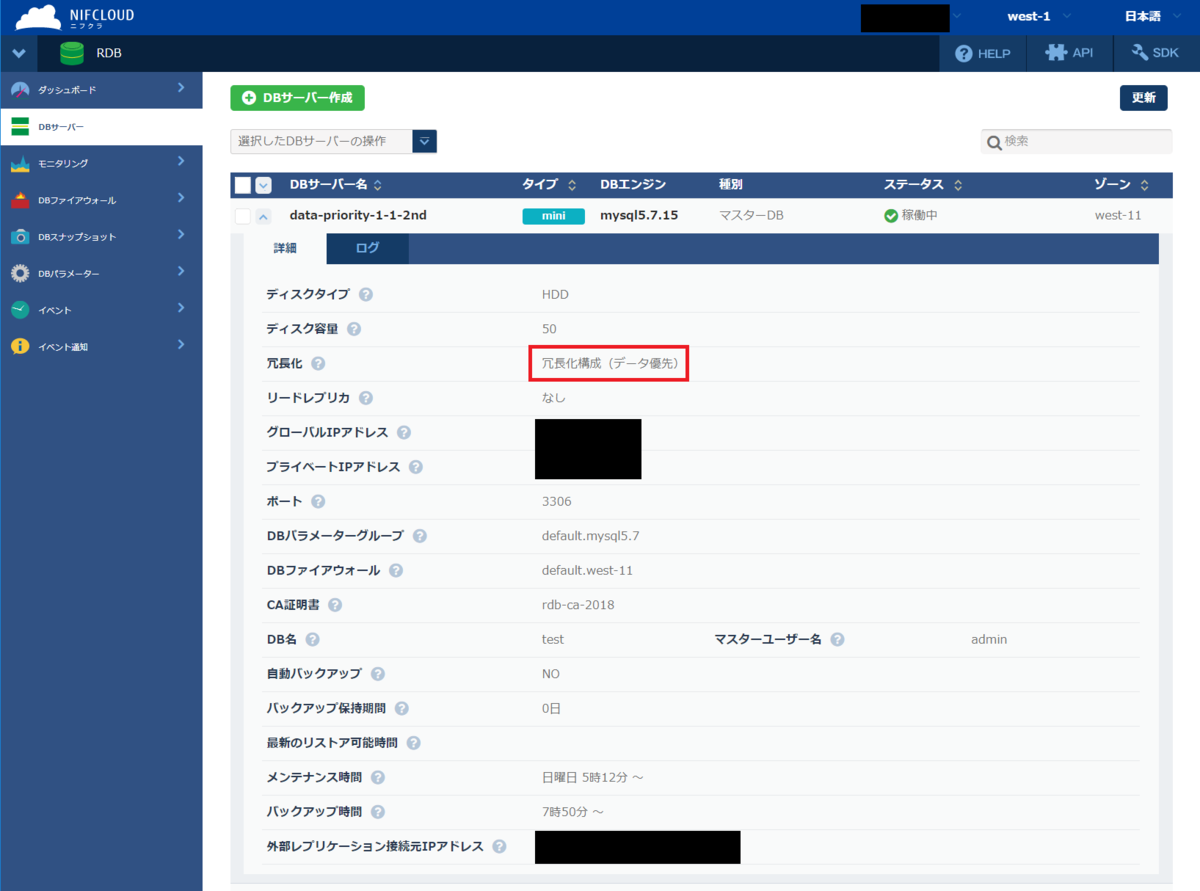
Task: Open DB parameter gear icon
Action: pos(20,273)
